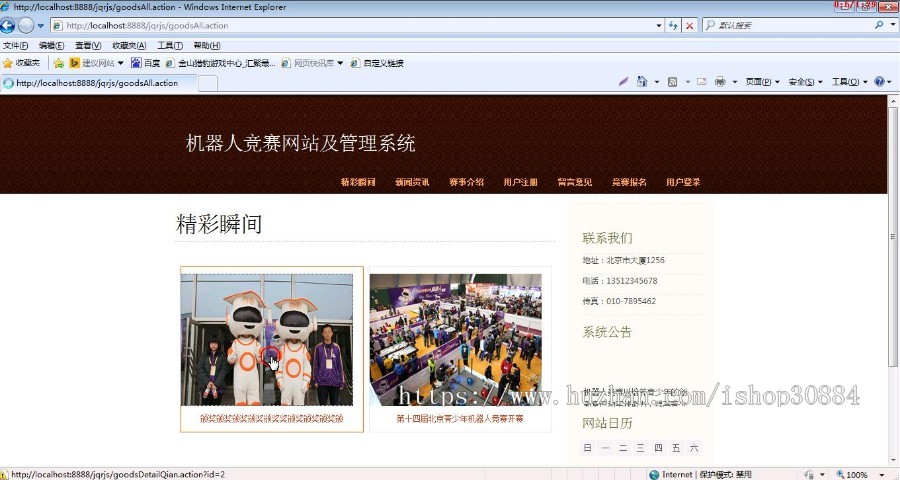Viewport: 900px width, 480px height.
Task: Open the recent pages history dropdown
Action: [40, 26]
